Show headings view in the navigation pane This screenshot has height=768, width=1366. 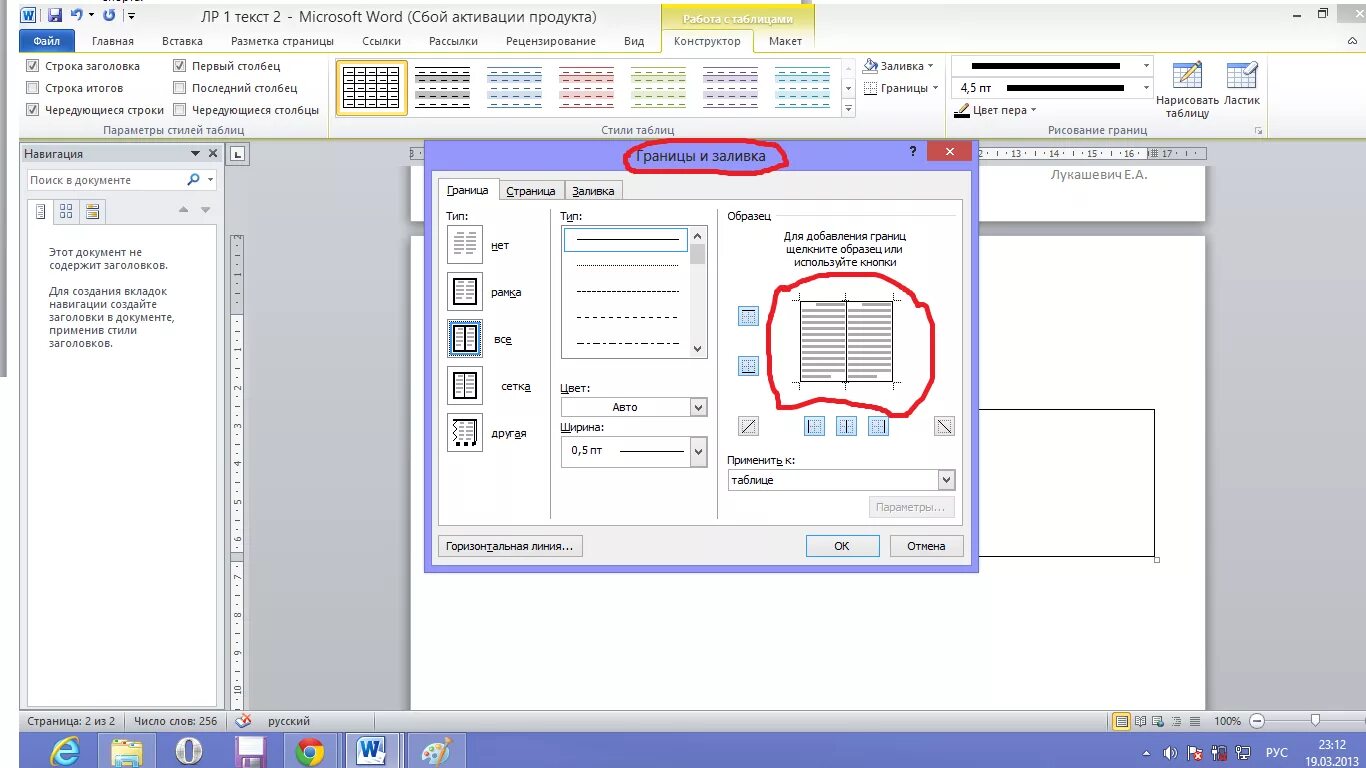[41, 211]
